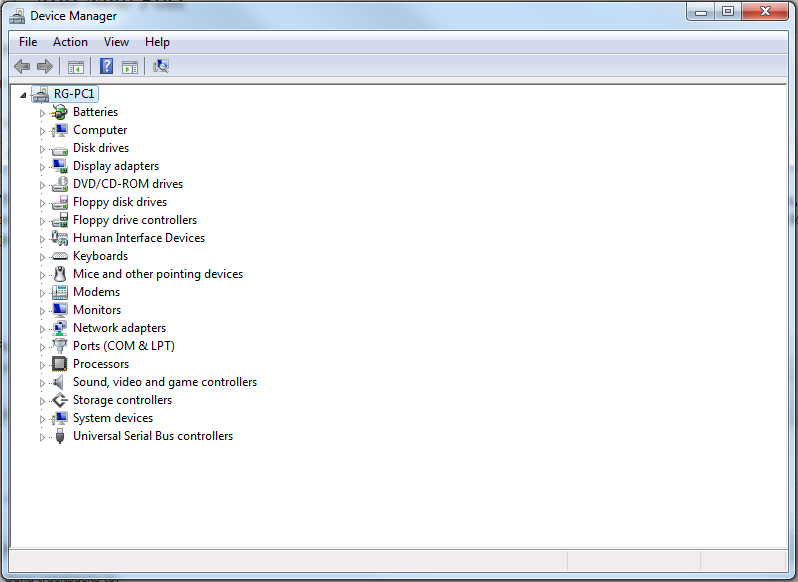The height and width of the screenshot is (582, 798).
Task: Click the Human Interface Devices icon
Action: (60, 238)
